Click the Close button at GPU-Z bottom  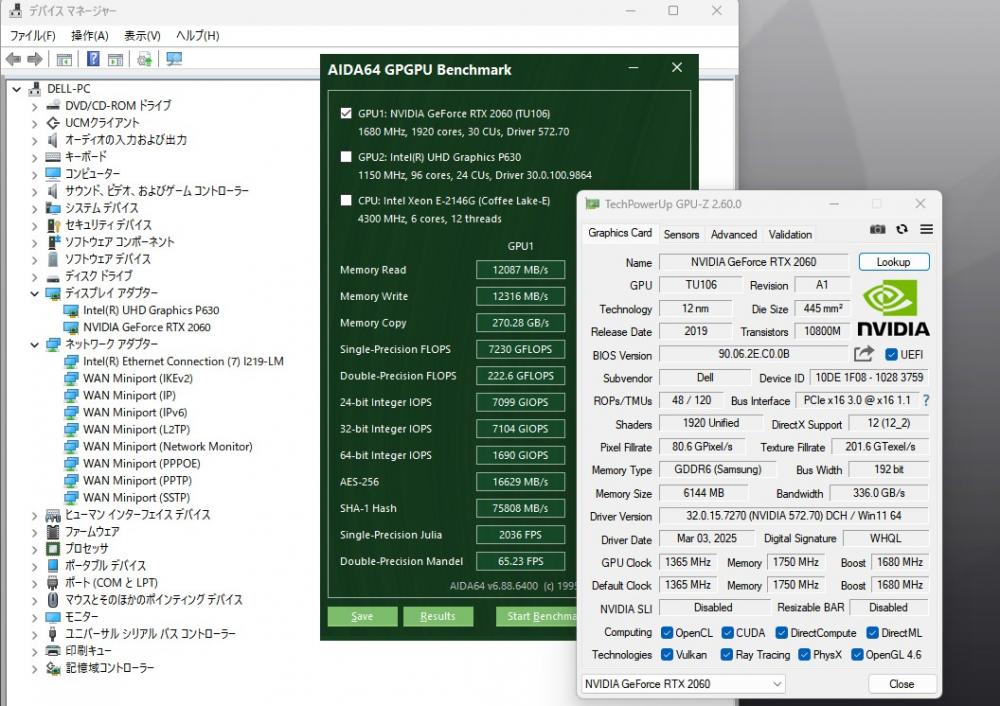click(902, 684)
